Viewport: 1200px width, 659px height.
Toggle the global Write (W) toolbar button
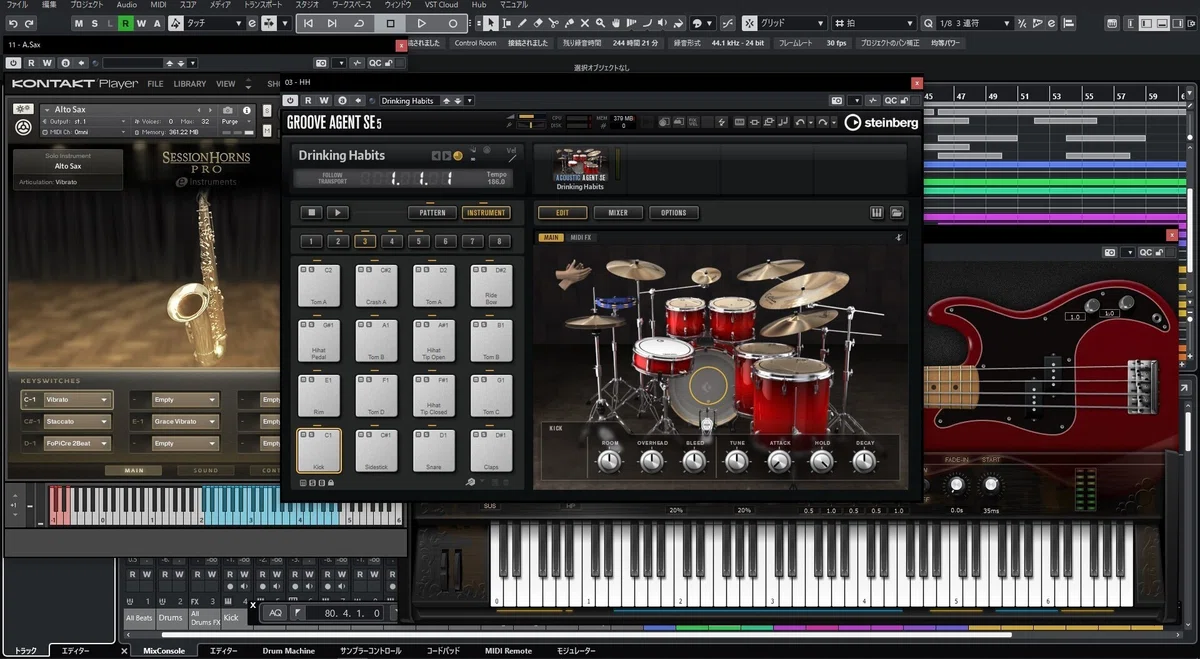(x=140, y=23)
